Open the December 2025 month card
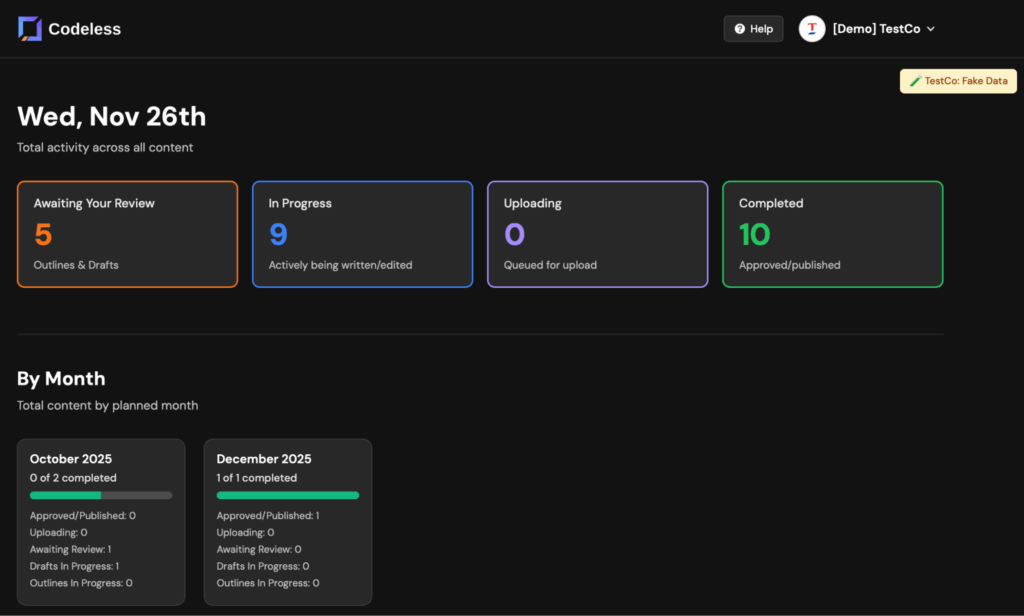Image resolution: width=1024 pixels, height=616 pixels. pos(288,521)
